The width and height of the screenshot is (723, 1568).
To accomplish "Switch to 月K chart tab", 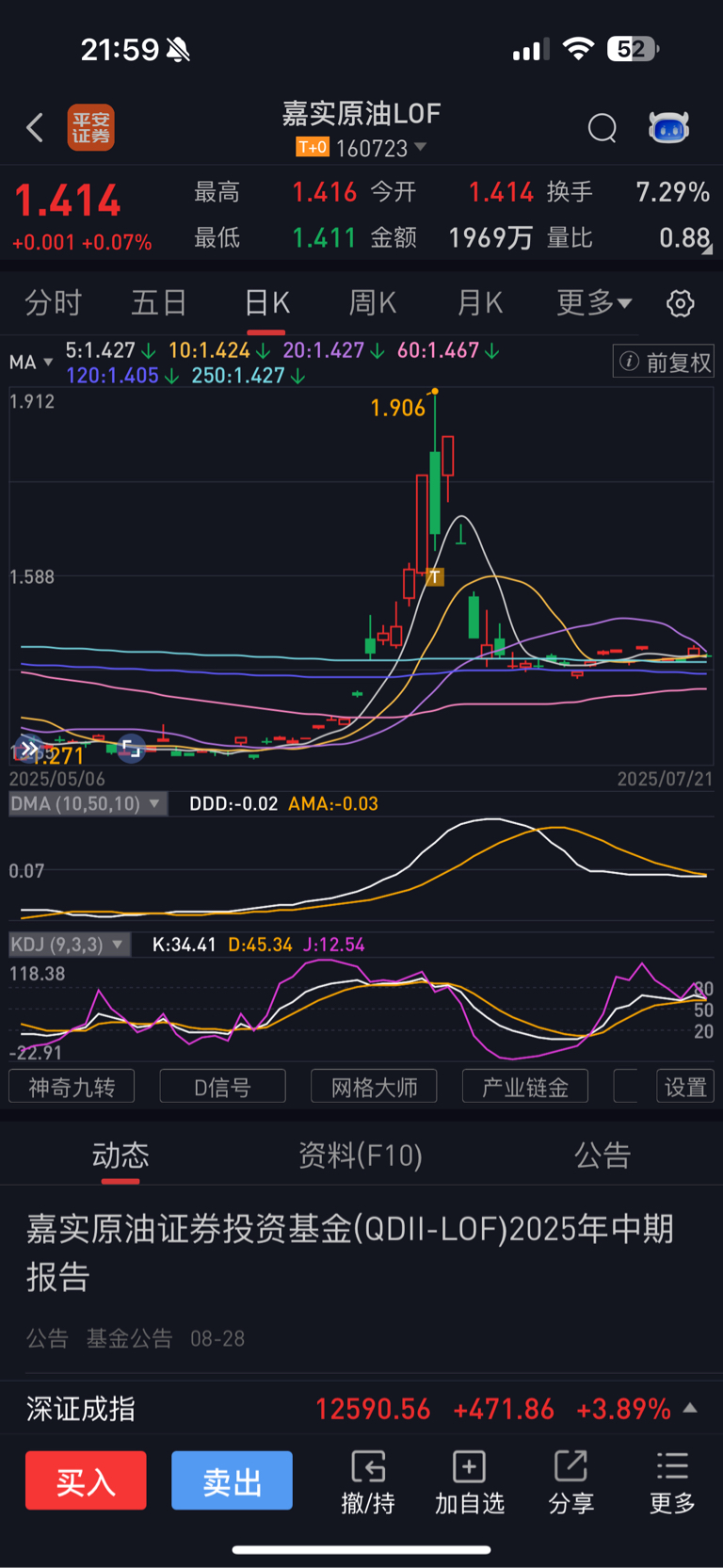I will [x=479, y=303].
